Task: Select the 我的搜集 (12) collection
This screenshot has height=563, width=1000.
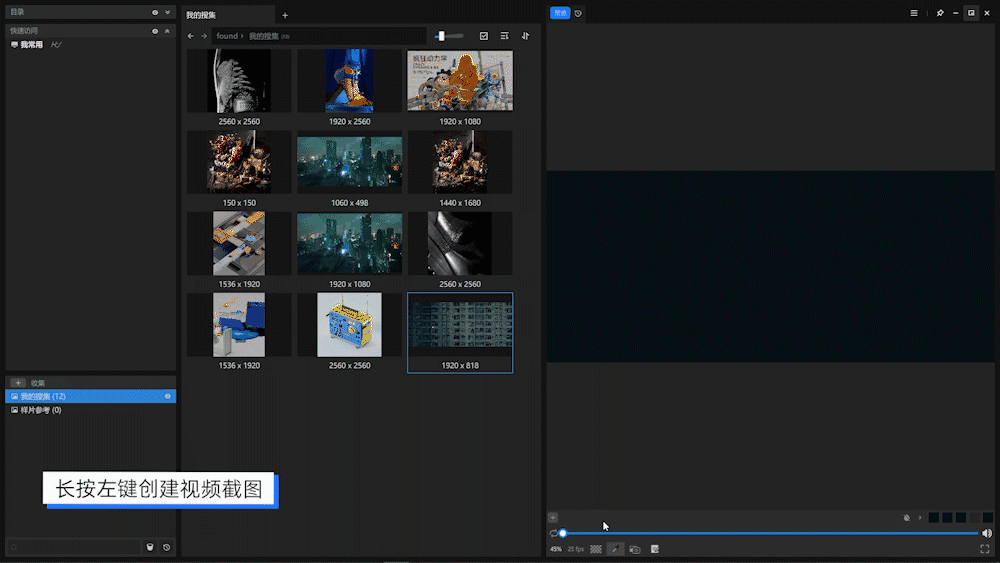Action: tap(91, 397)
